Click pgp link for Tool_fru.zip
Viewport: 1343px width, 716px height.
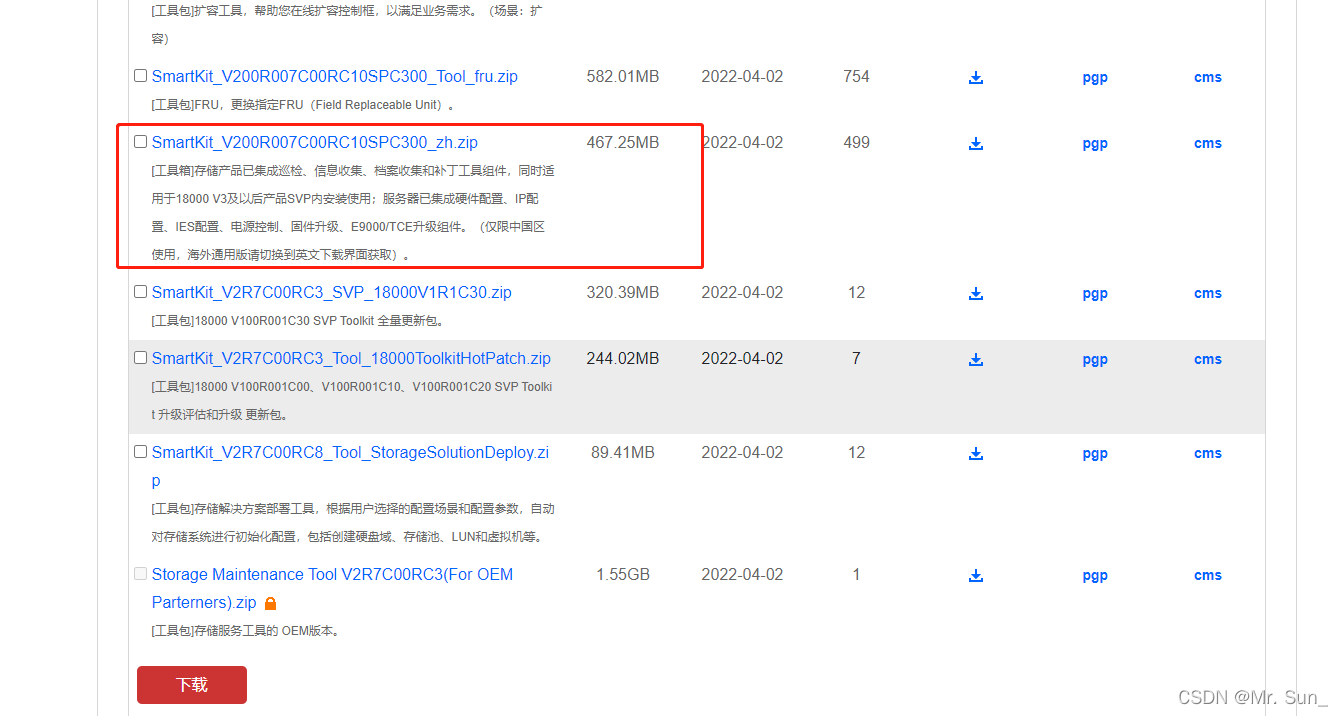coord(1095,77)
